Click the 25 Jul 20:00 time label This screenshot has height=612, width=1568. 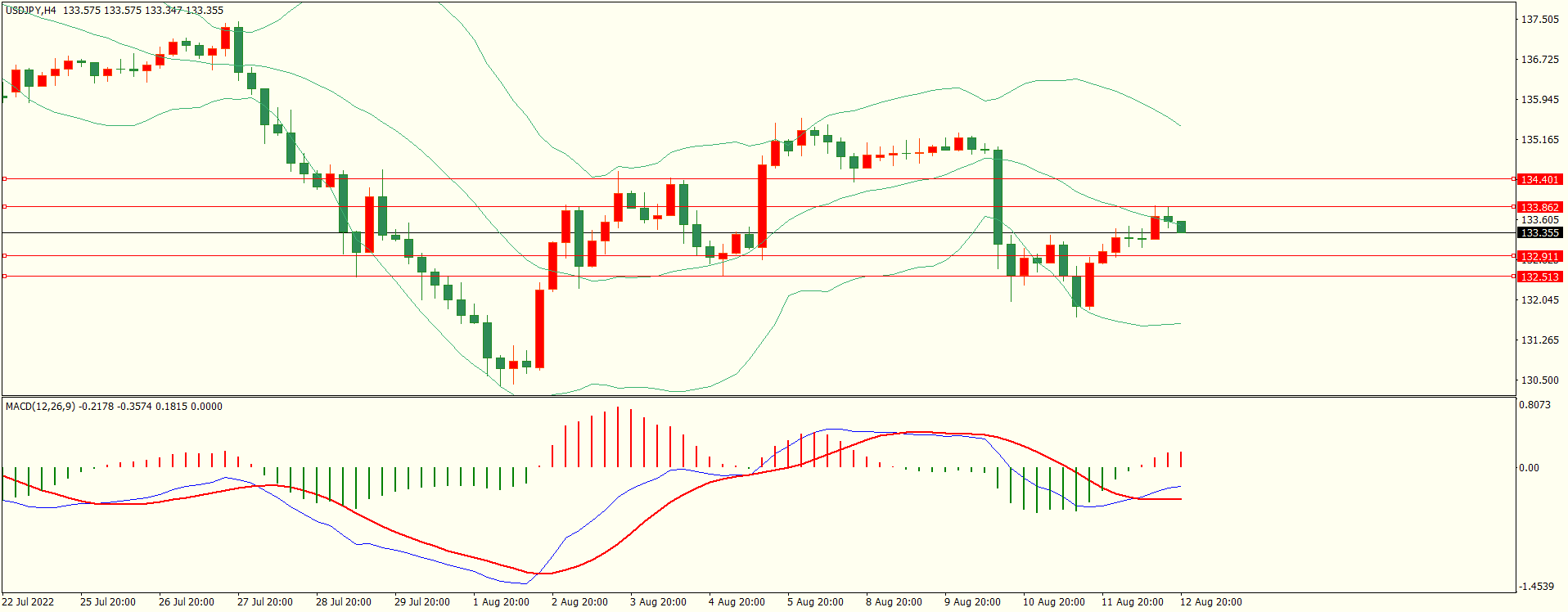[108, 601]
